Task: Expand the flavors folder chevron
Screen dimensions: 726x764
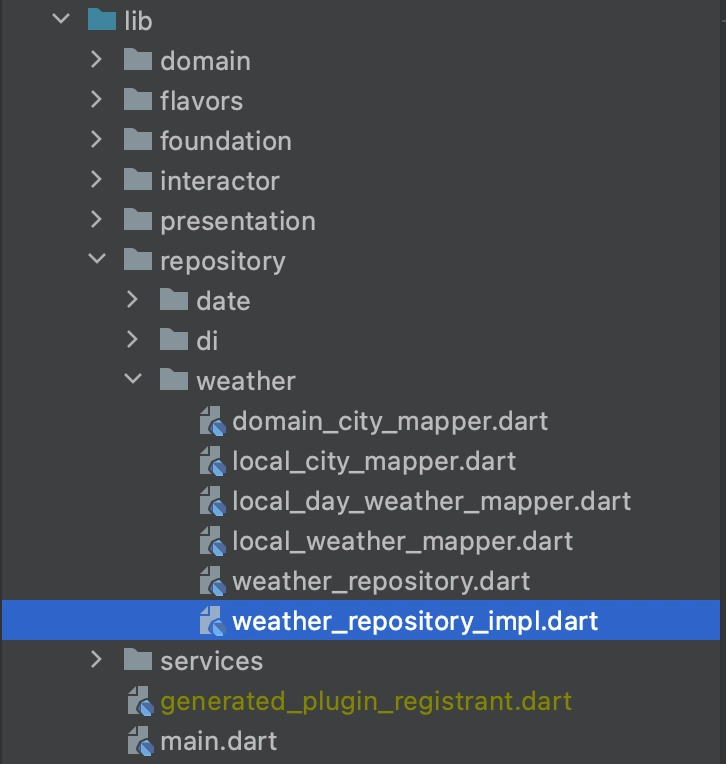Action: click(96, 100)
